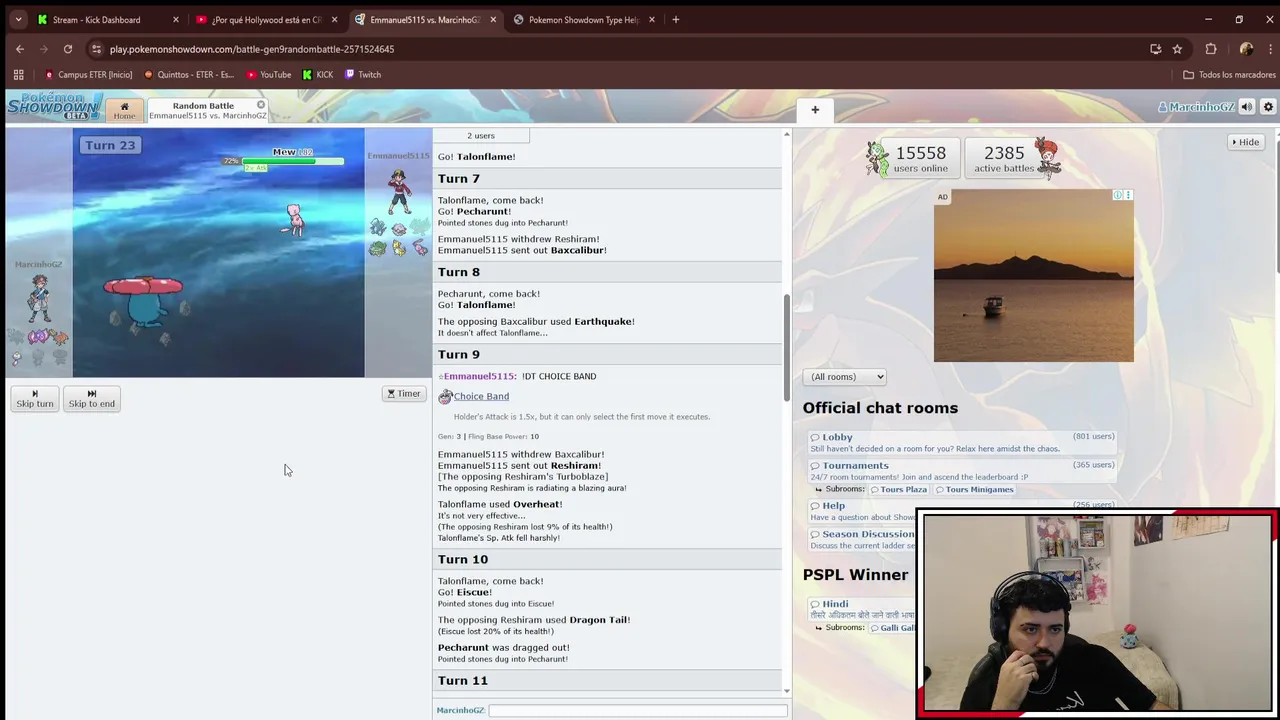
Task: Open the Campus ETER bookmark
Action: [88, 75]
